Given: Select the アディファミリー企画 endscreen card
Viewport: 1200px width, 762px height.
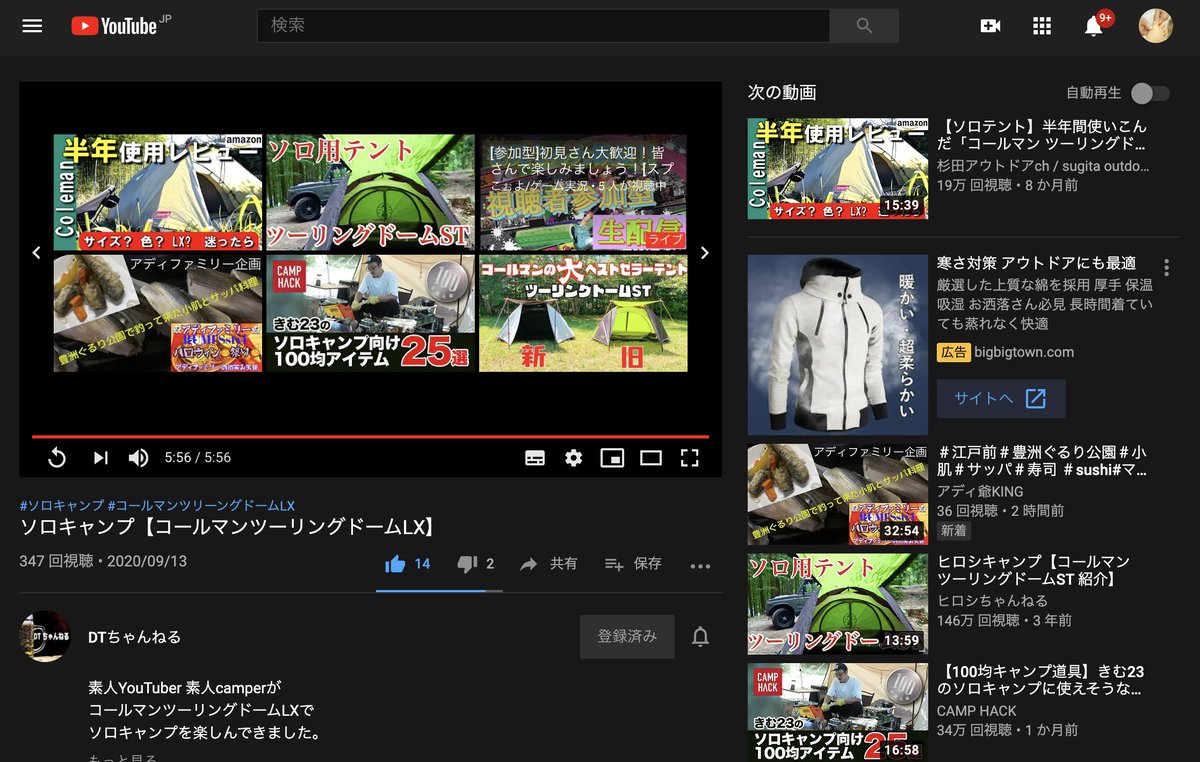Looking at the screenshot, I should [158, 313].
